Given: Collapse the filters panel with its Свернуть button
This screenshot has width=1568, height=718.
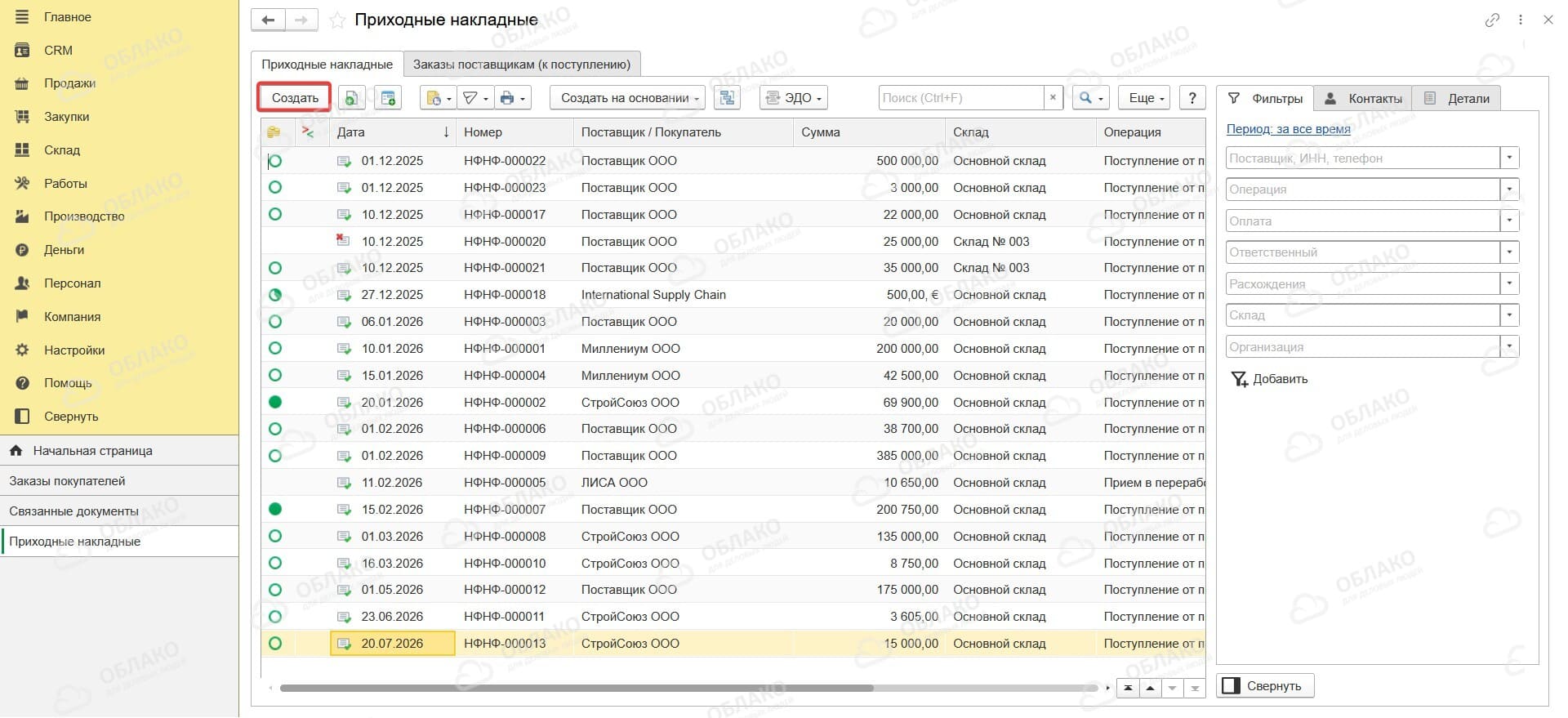Looking at the screenshot, I should point(1265,686).
